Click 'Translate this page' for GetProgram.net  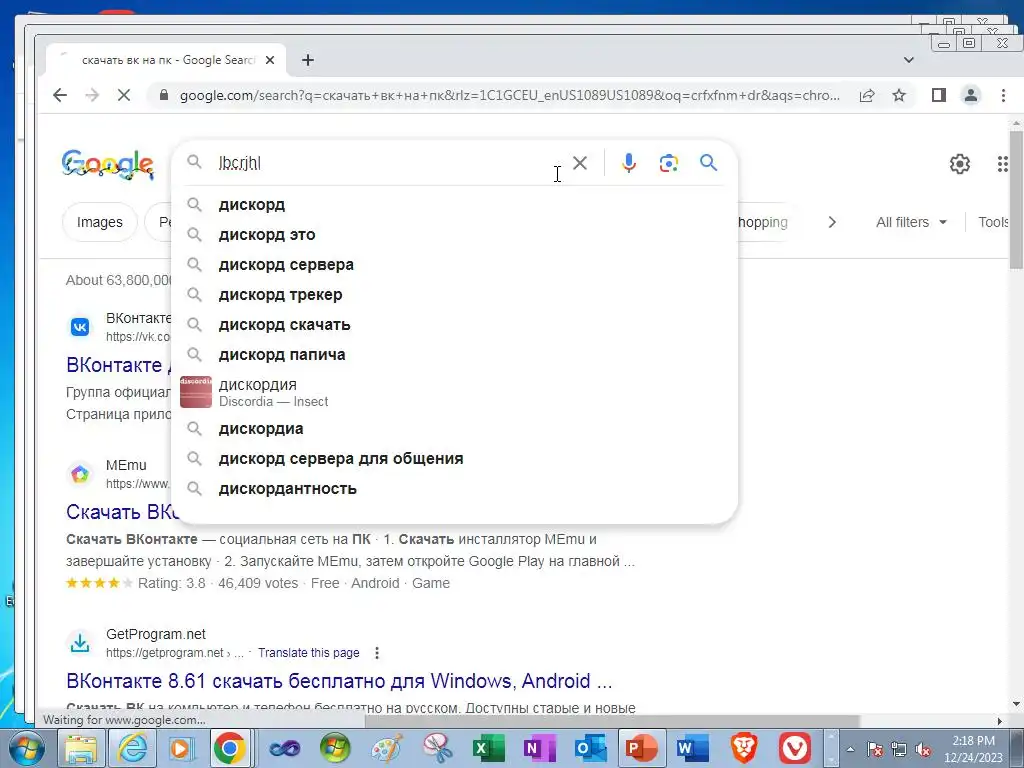point(308,653)
